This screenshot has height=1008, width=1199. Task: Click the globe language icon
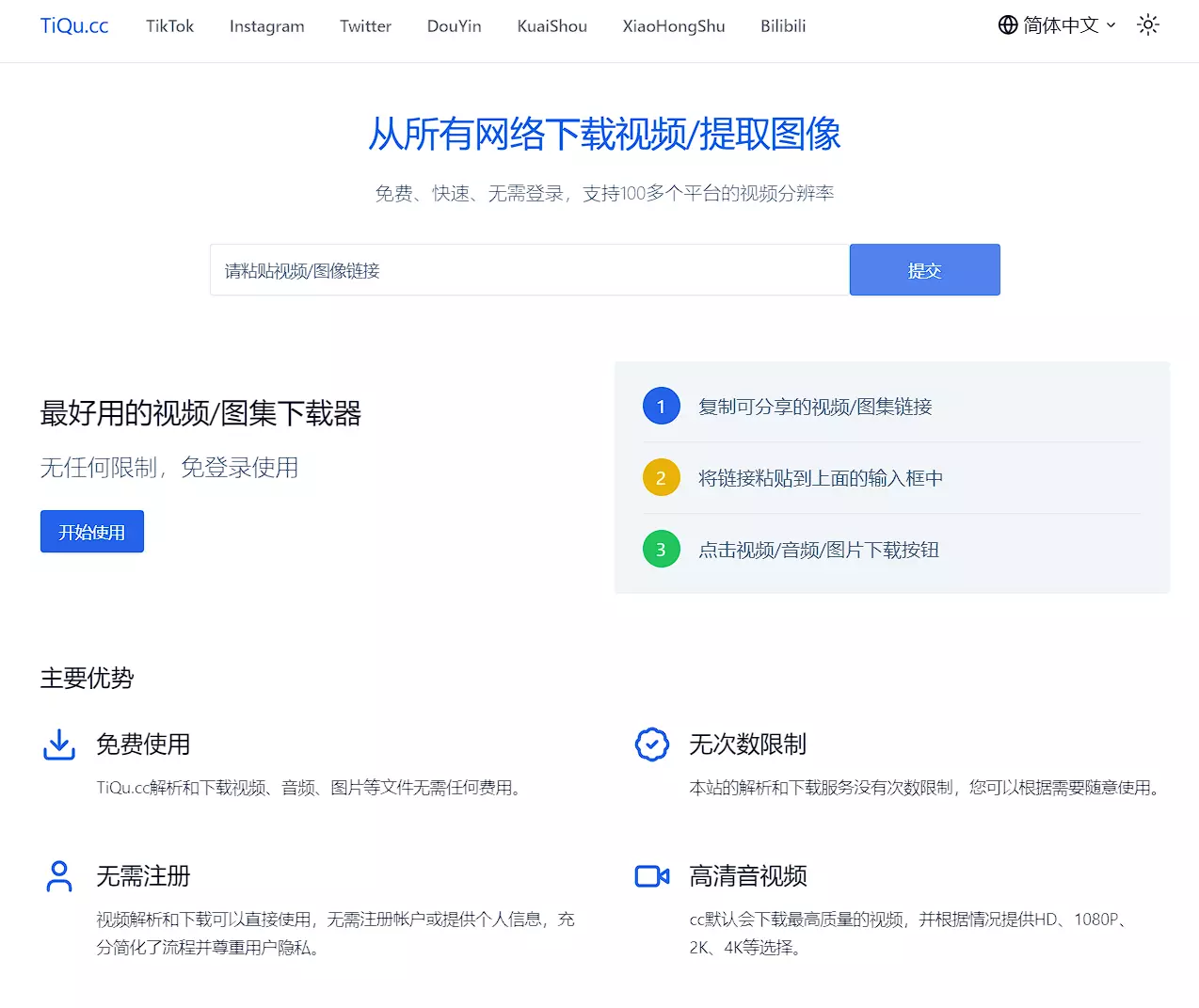1007,25
